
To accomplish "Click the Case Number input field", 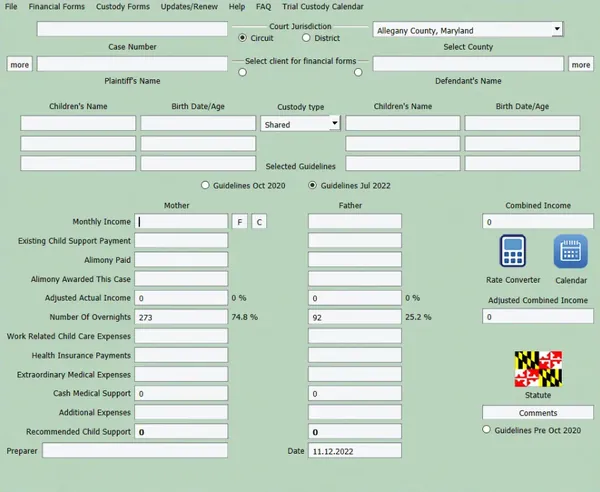I will [132, 29].
